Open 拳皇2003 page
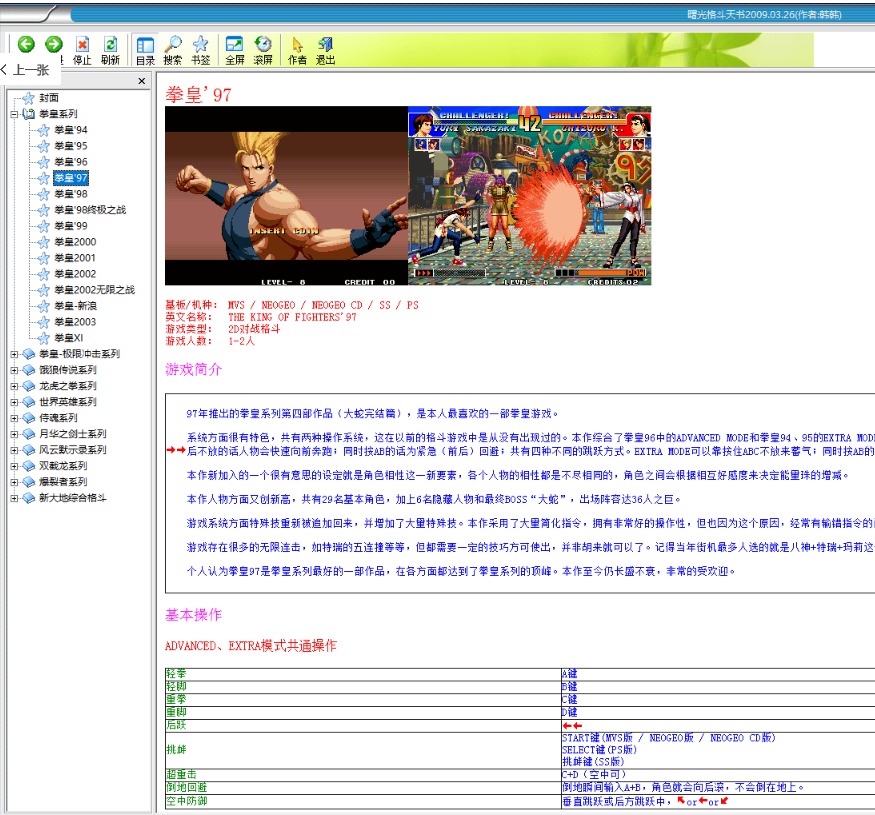Image resolution: width=875 pixels, height=815 pixels. (75, 322)
